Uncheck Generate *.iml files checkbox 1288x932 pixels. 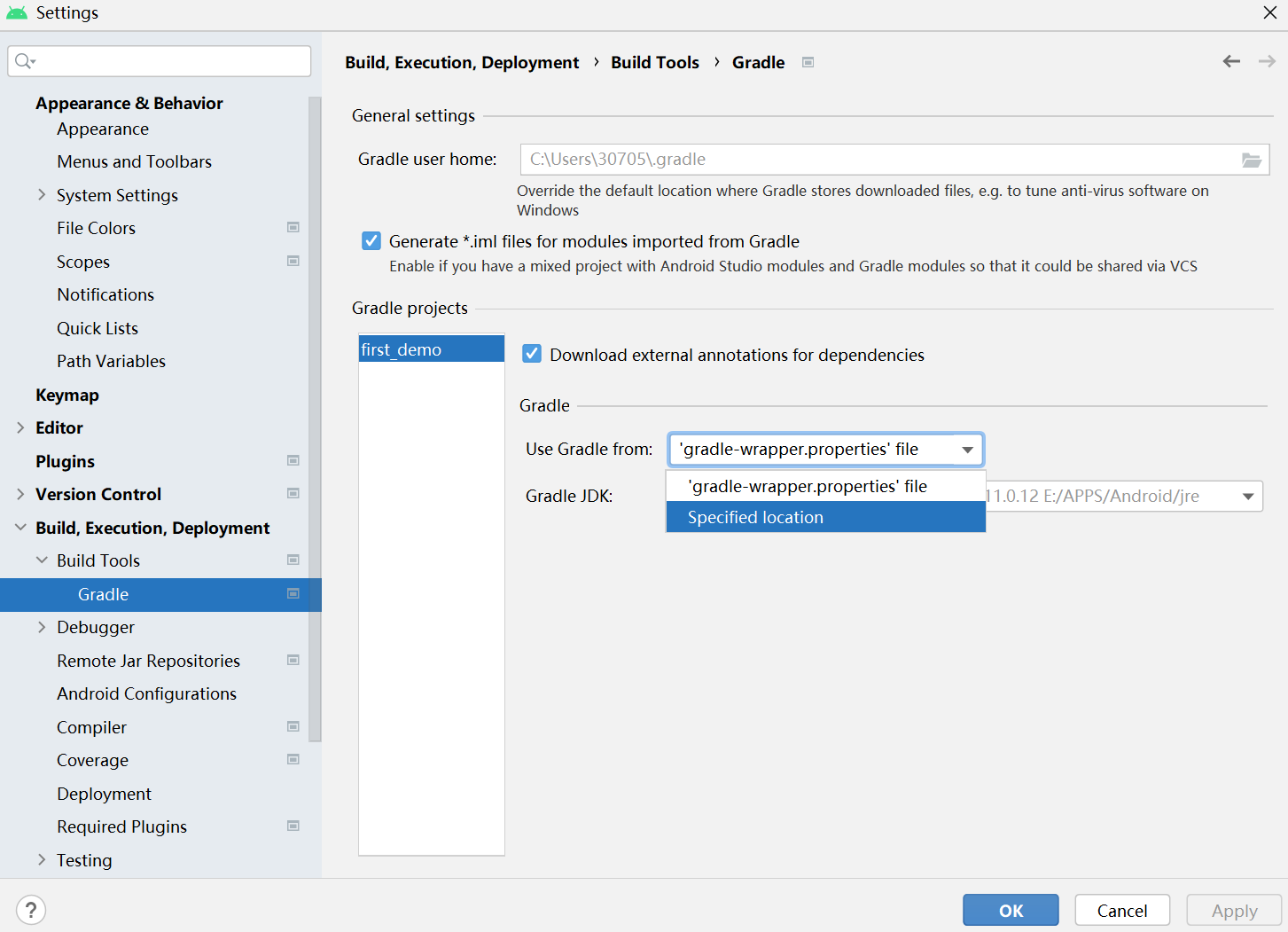pyautogui.click(x=371, y=241)
